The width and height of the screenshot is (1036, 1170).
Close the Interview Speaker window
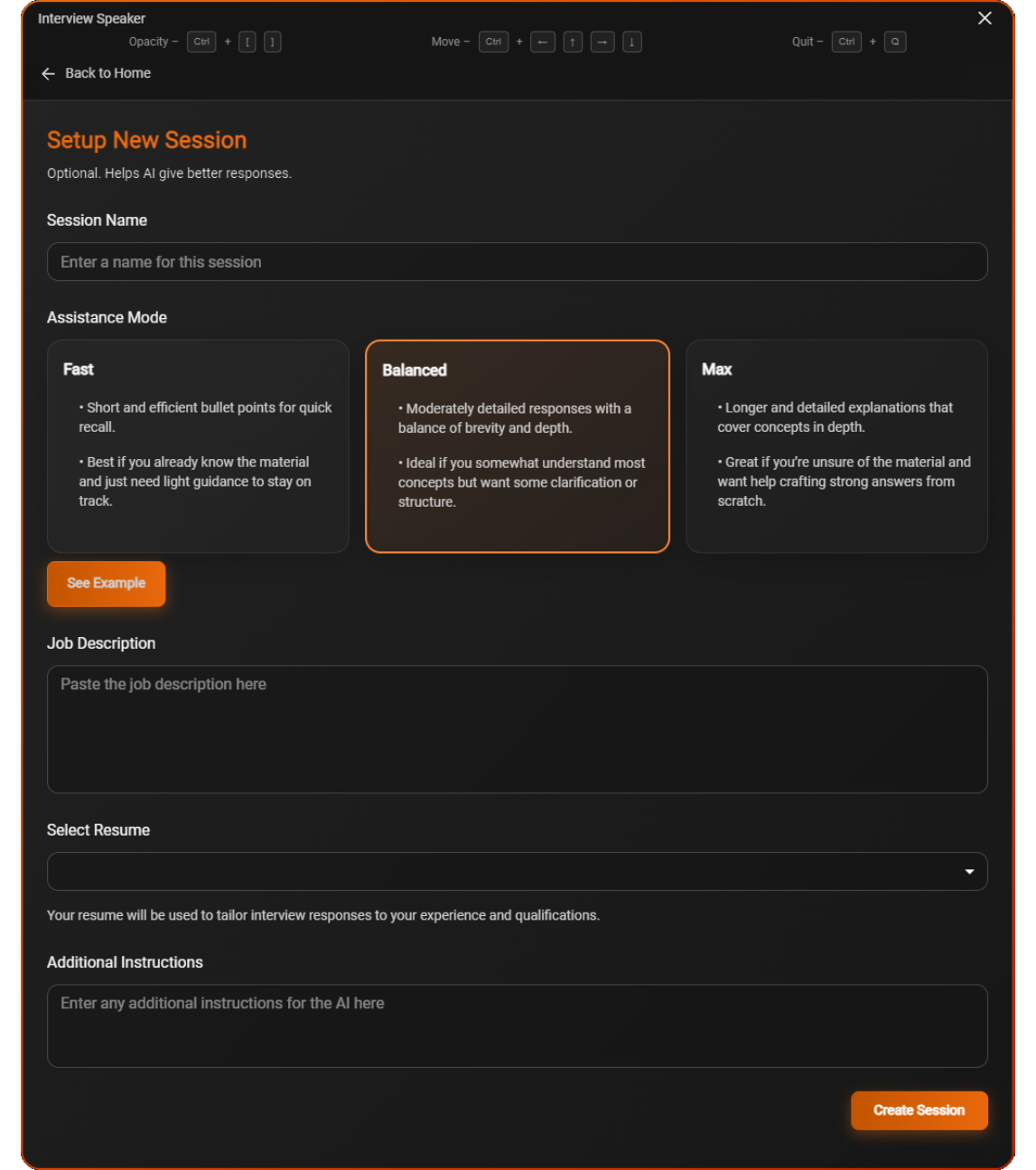(x=985, y=18)
